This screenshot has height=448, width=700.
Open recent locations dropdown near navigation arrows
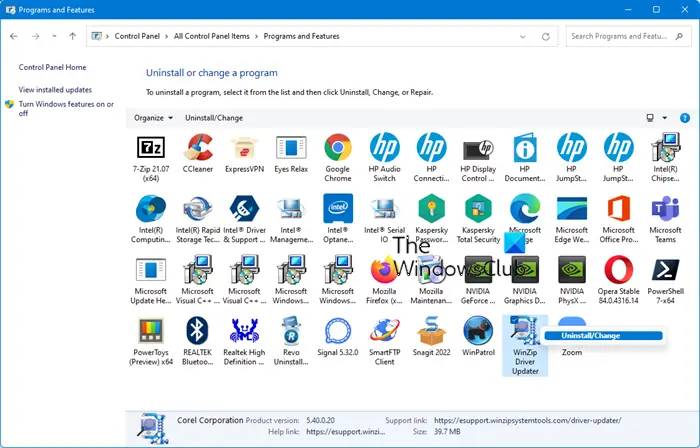54,36
